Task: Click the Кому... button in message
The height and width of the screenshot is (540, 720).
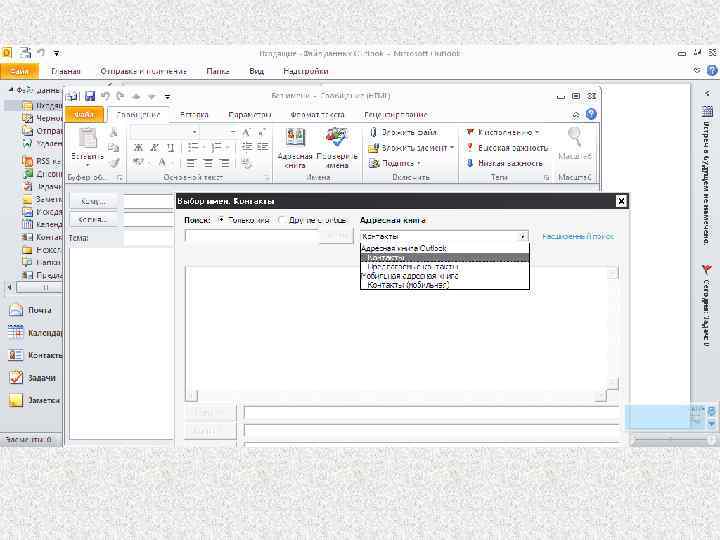Action: pos(93,202)
